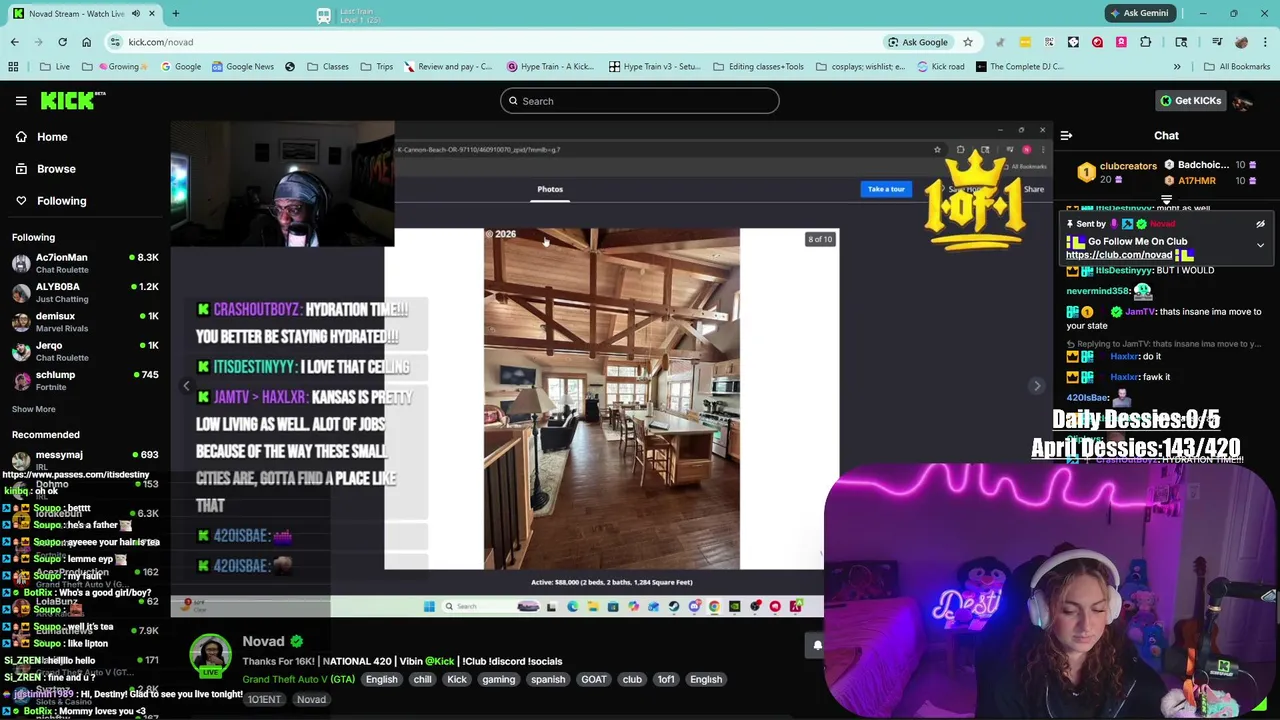Open the Chrome apps grid in the bookmarks bar
The image size is (1280, 720).
(x=13, y=67)
